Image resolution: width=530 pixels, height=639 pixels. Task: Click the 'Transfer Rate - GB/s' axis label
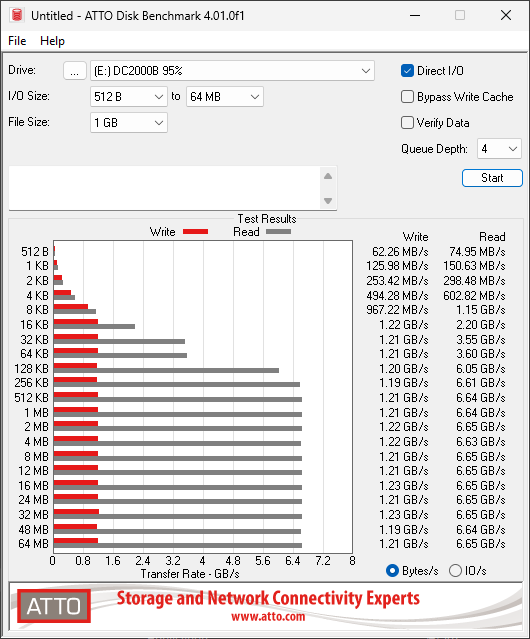pos(190,574)
